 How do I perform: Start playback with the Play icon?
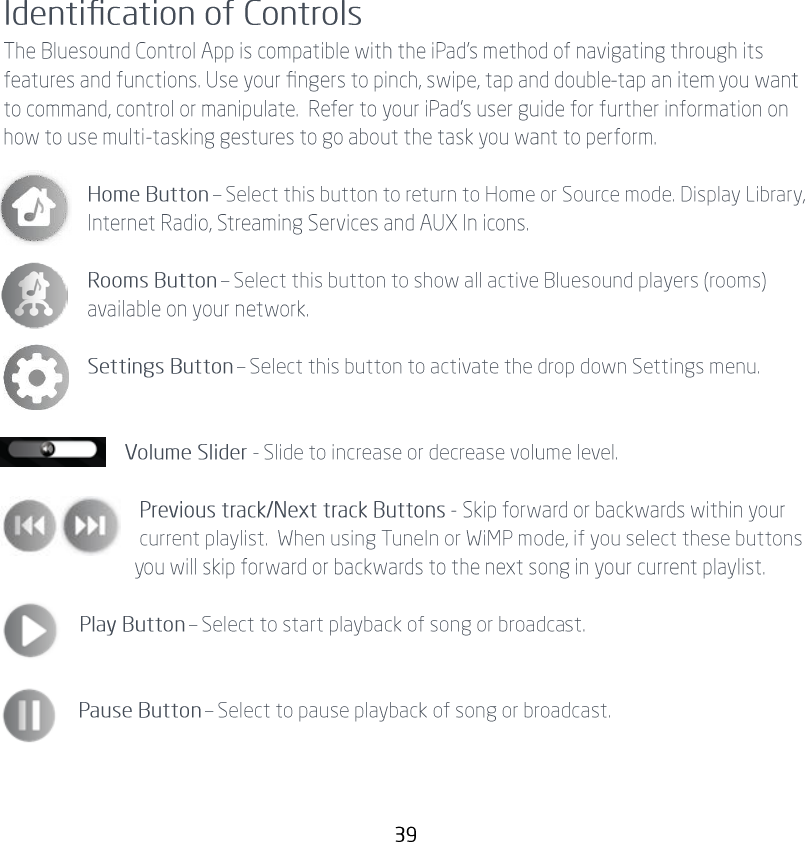(30, 630)
